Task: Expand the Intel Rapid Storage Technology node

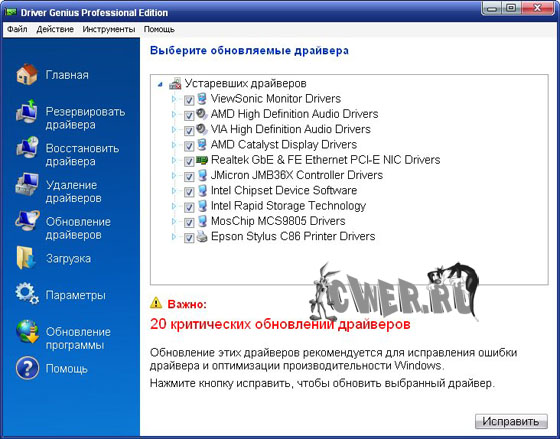Action: [174, 206]
